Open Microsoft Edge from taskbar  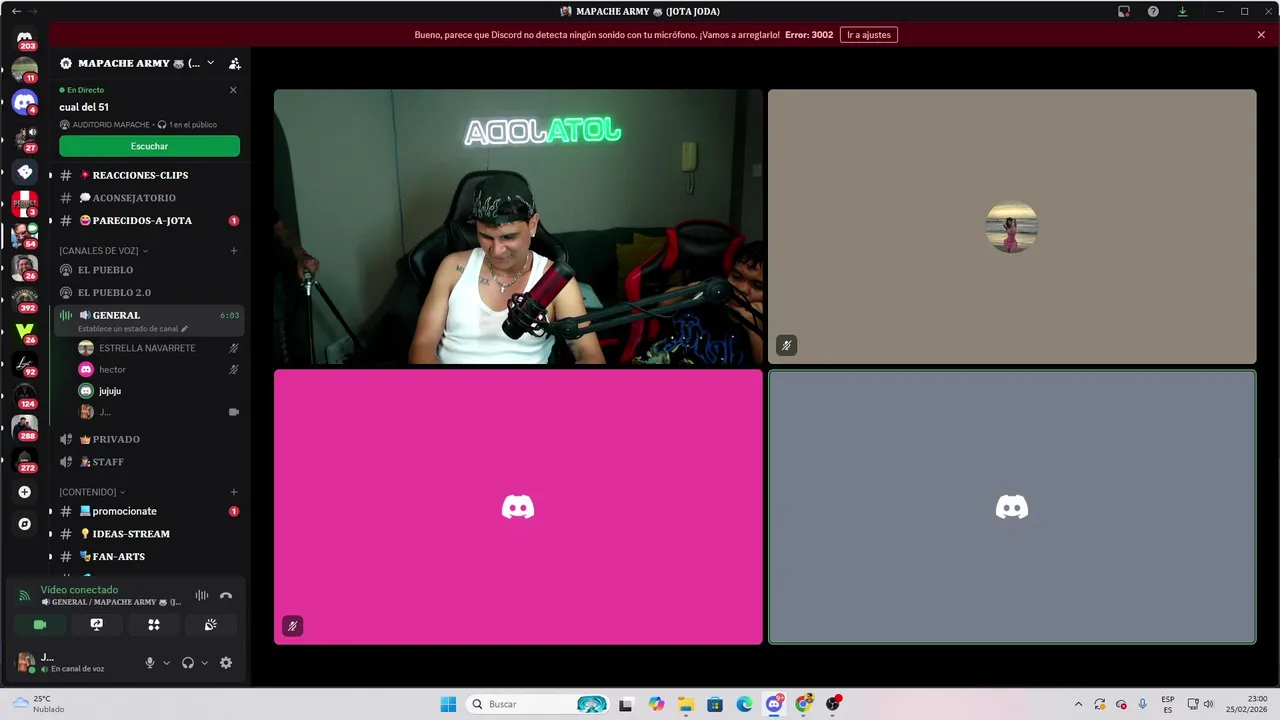pos(744,704)
